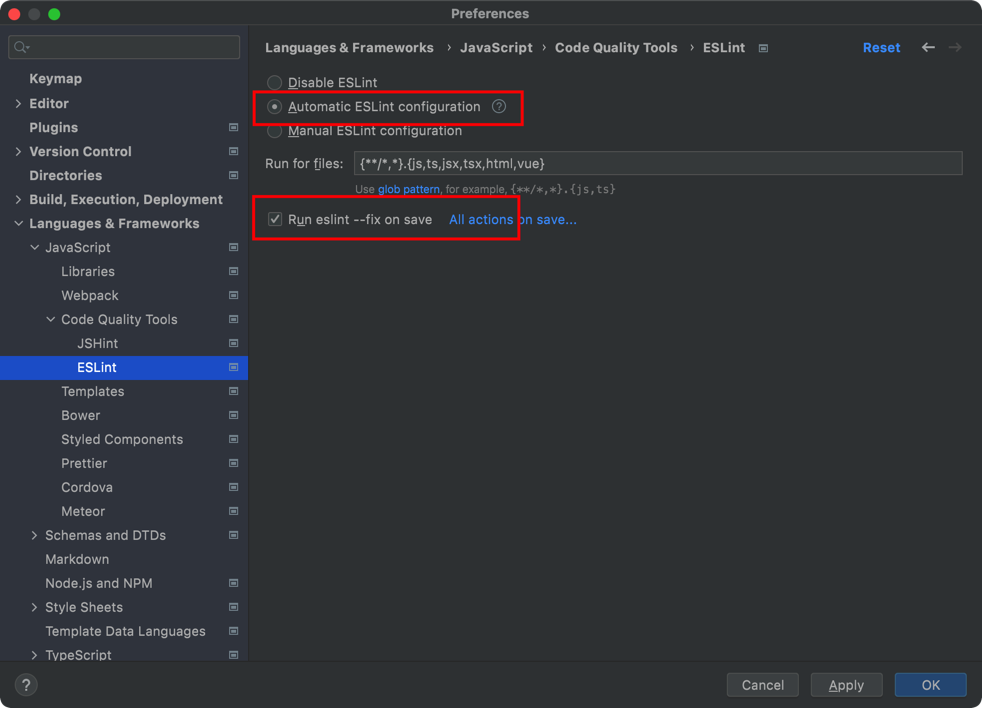982x708 pixels.
Task: Click the project-level icon beside Webpack
Action: (x=234, y=295)
